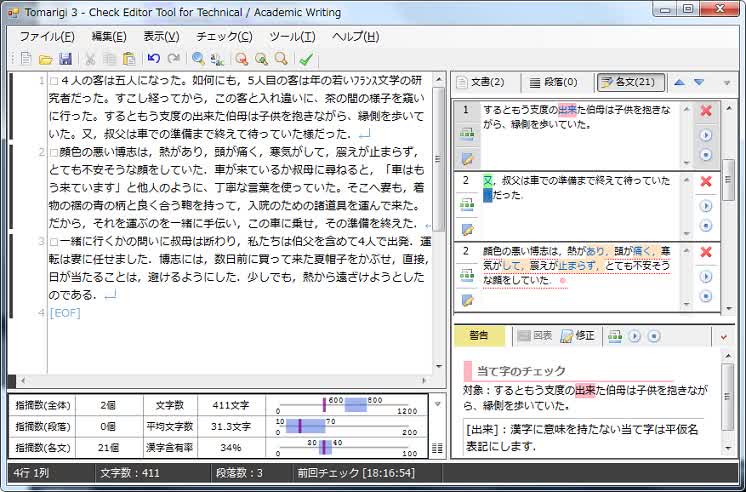Click the [EOF] marker in the editor
746x492 pixels.
pyautogui.click(x=65, y=313)
